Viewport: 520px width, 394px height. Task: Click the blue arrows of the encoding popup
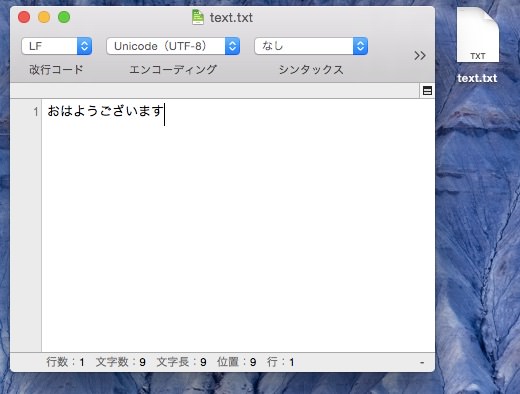232,46
